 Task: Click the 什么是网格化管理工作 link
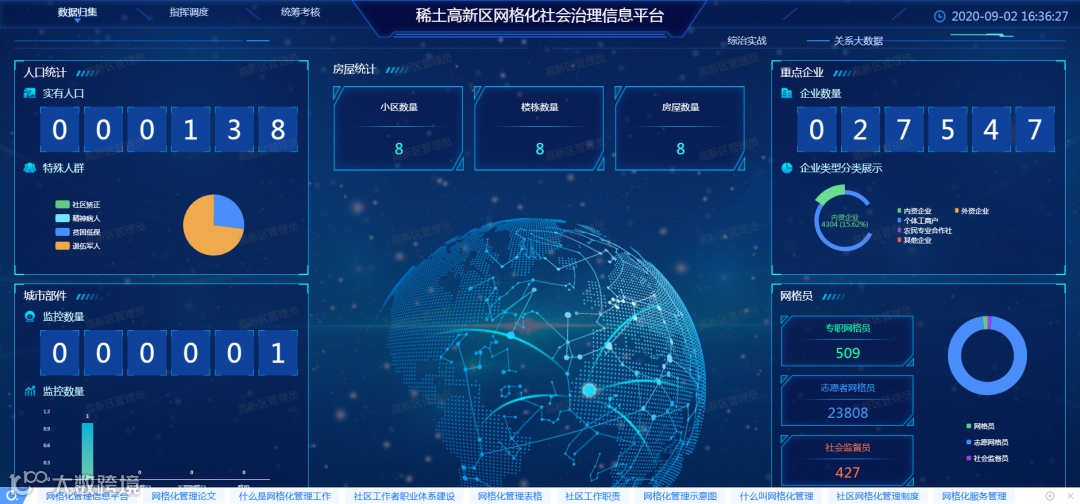[285, 496]
